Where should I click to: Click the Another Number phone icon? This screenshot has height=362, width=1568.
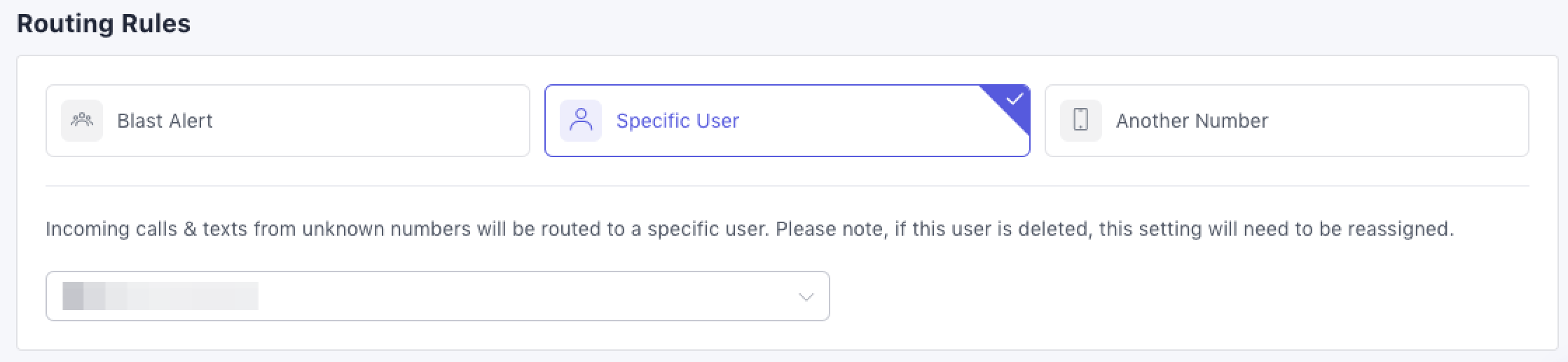pyautogui.click(x=1080, y=121)
